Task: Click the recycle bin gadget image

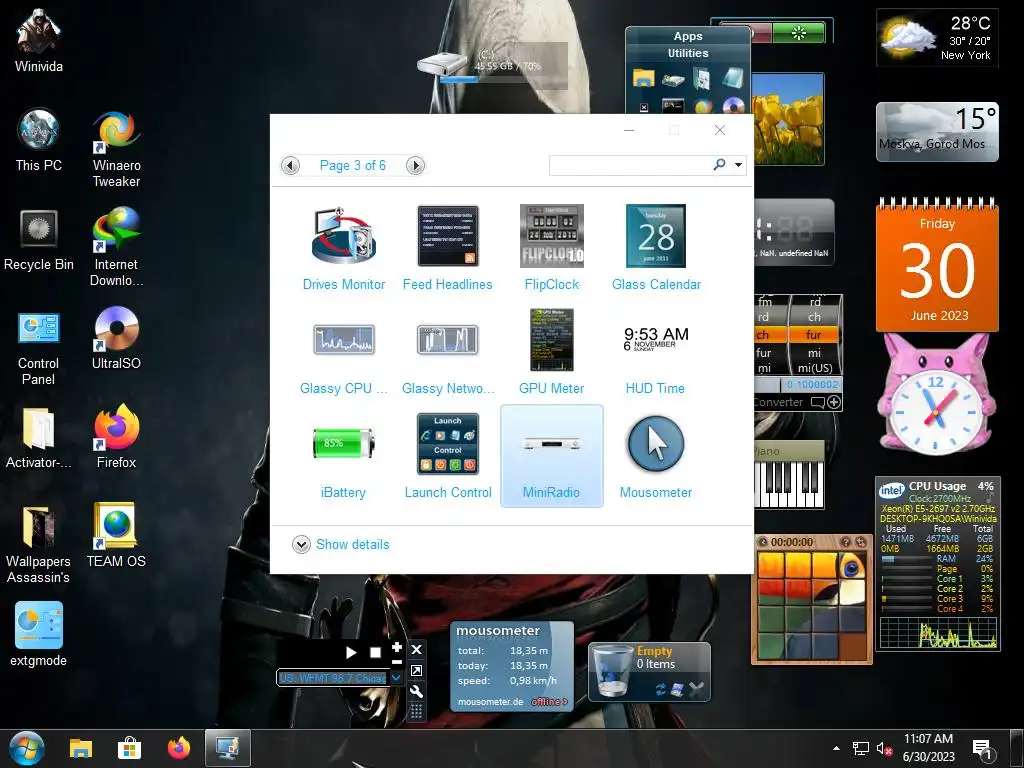Action: (x=612, y=671)
